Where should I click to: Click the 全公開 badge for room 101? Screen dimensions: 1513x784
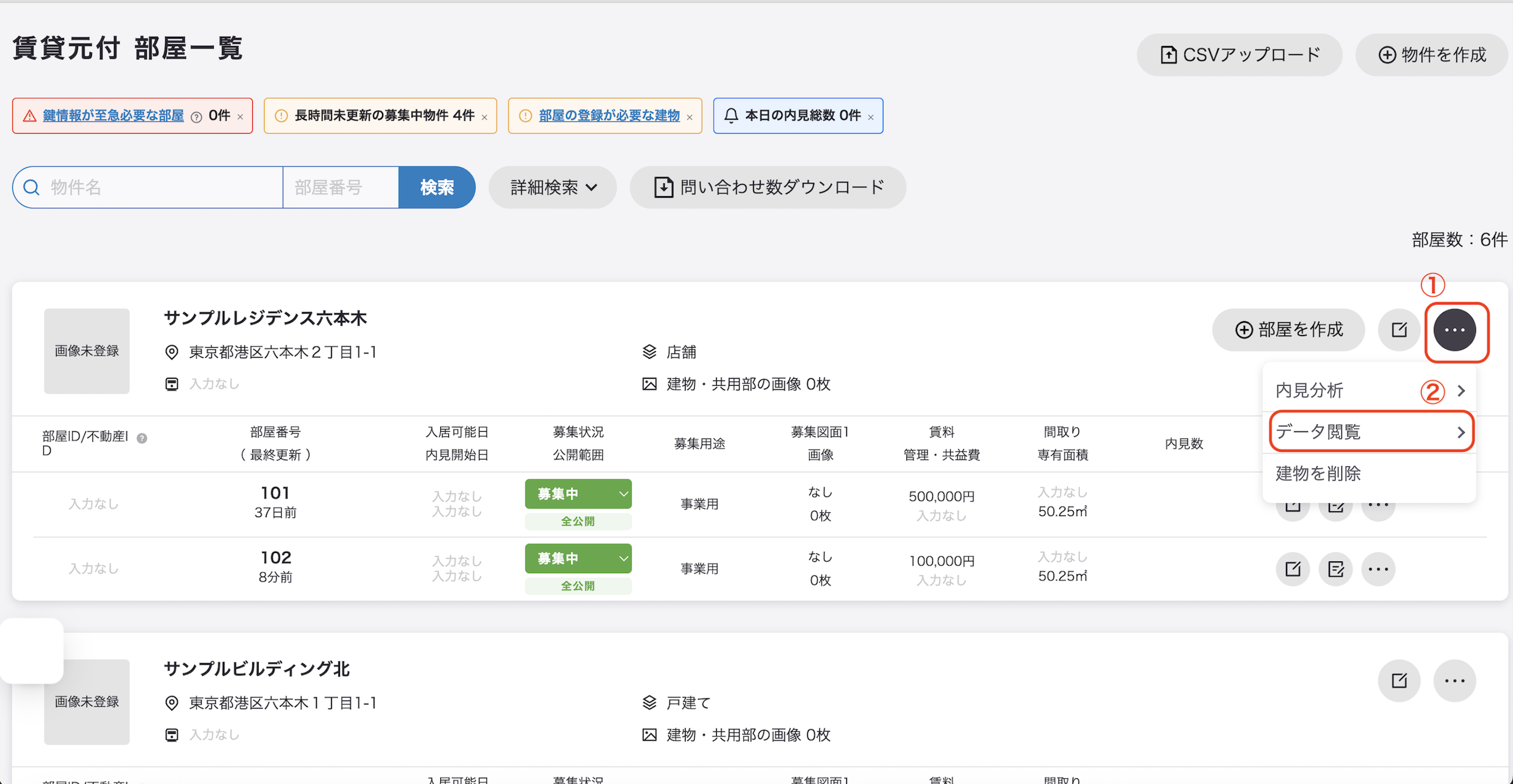[x=578, y=521]
